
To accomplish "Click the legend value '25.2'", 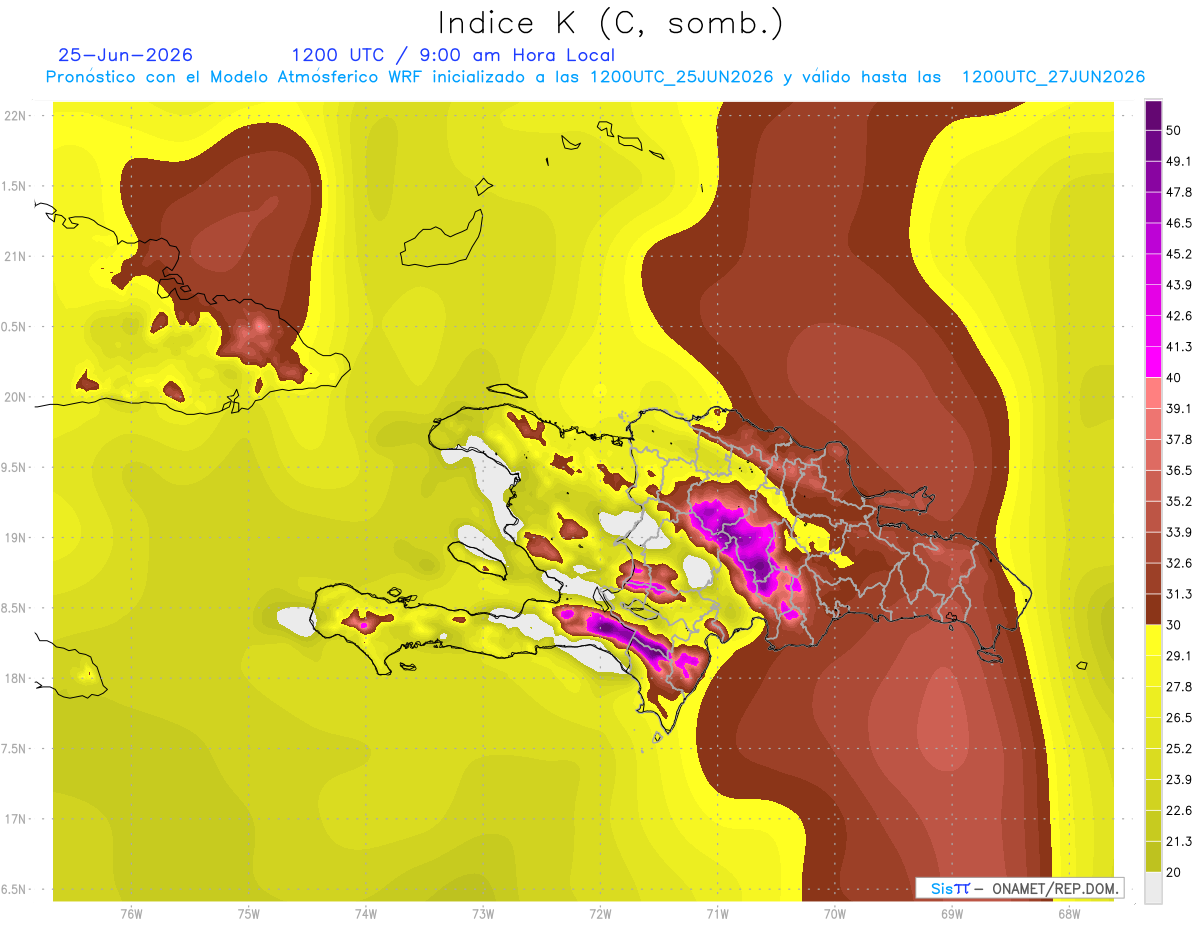I will [1178, 749].
